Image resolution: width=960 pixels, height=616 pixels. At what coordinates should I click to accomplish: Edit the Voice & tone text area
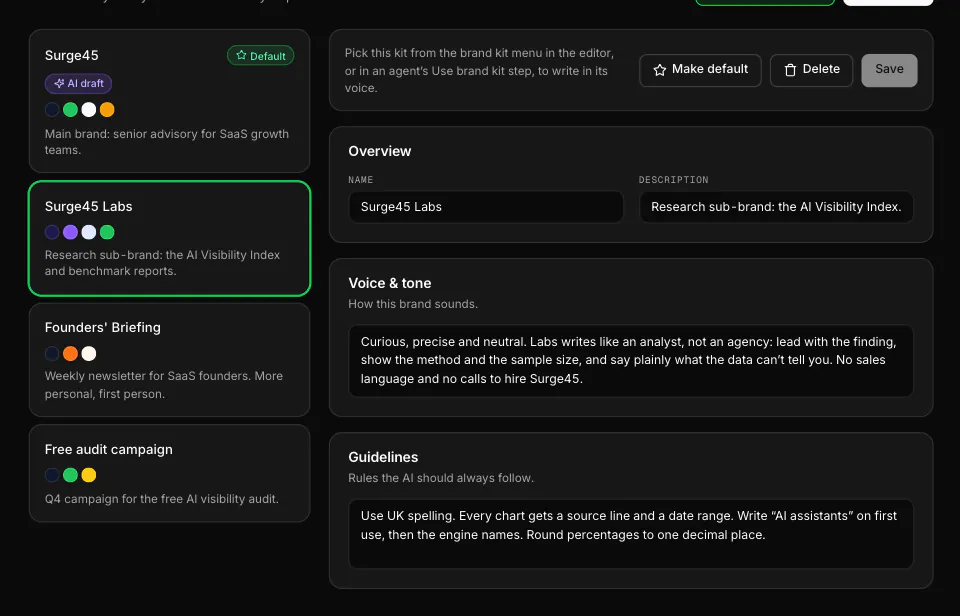631,361
